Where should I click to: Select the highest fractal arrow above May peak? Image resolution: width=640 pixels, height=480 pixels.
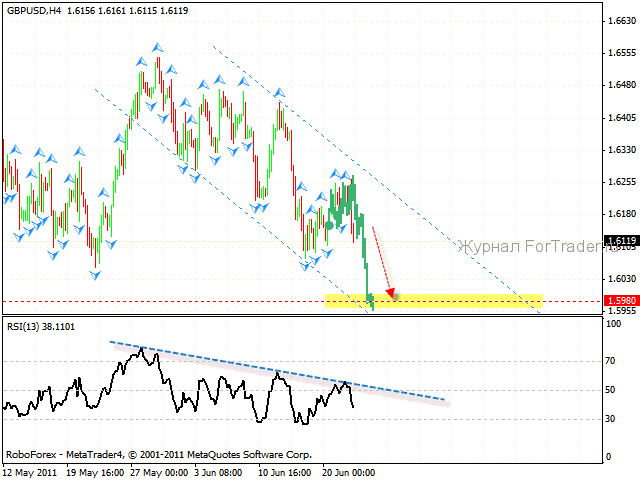pyautogui.click(x=158, y=48)
